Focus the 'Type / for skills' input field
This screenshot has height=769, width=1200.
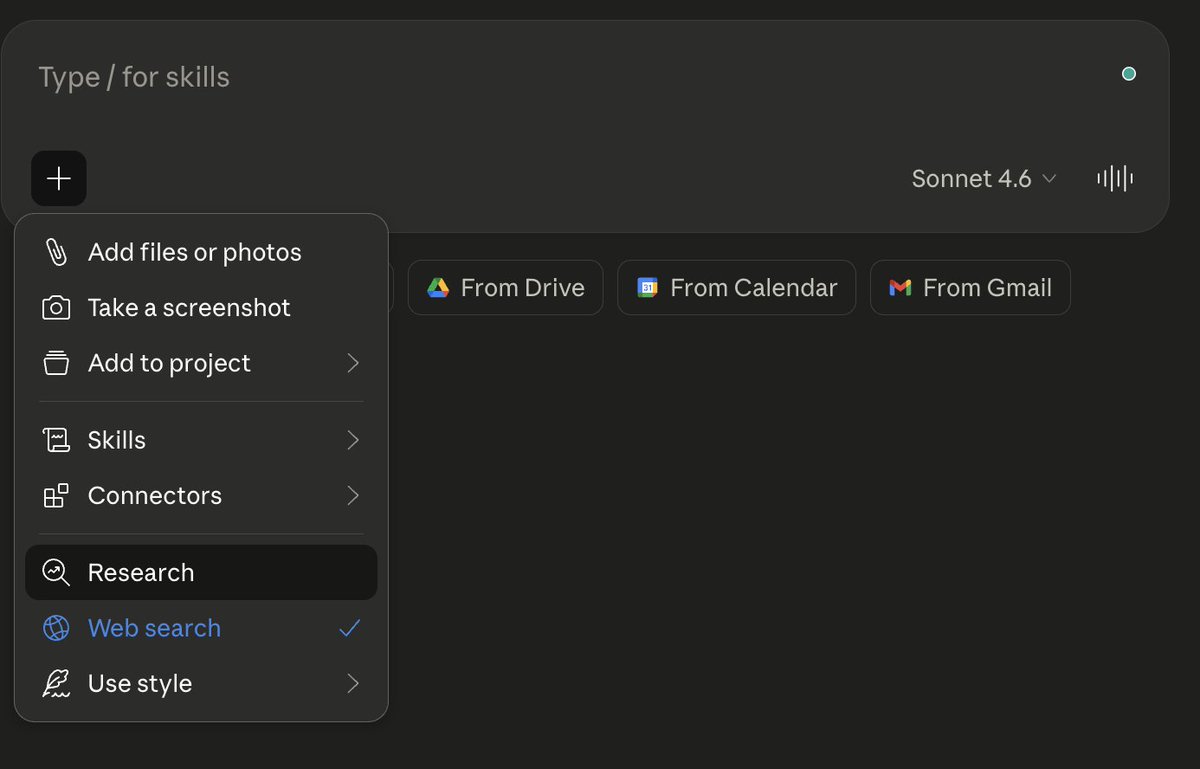point(570,77)
